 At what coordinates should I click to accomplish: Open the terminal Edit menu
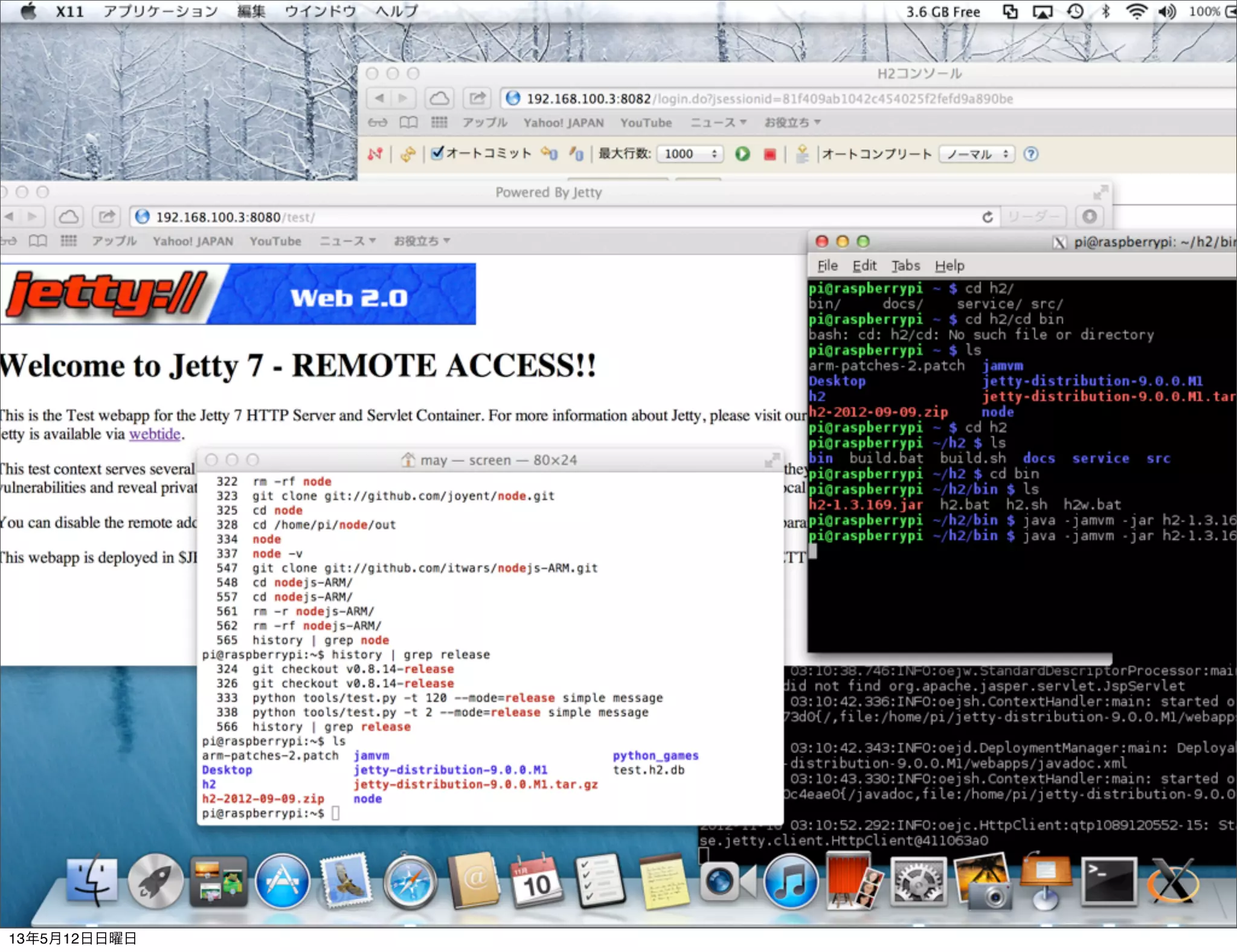(x=864, y=266)
